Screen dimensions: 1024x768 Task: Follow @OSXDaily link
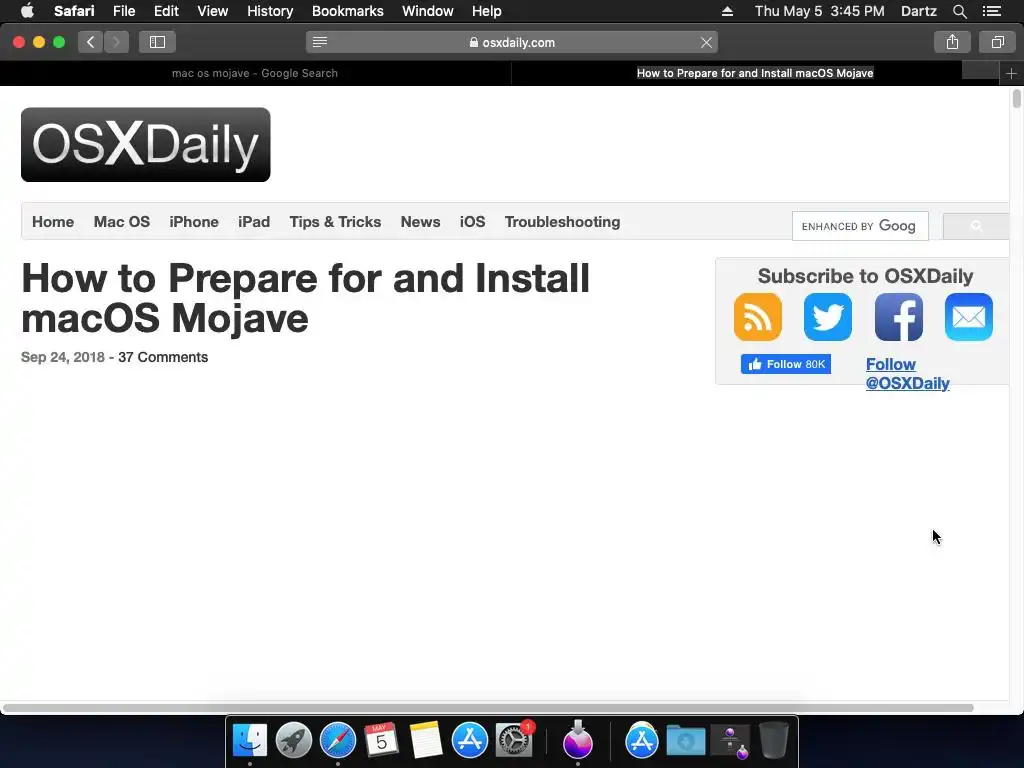pyautogui.click(x=907, y=374)
